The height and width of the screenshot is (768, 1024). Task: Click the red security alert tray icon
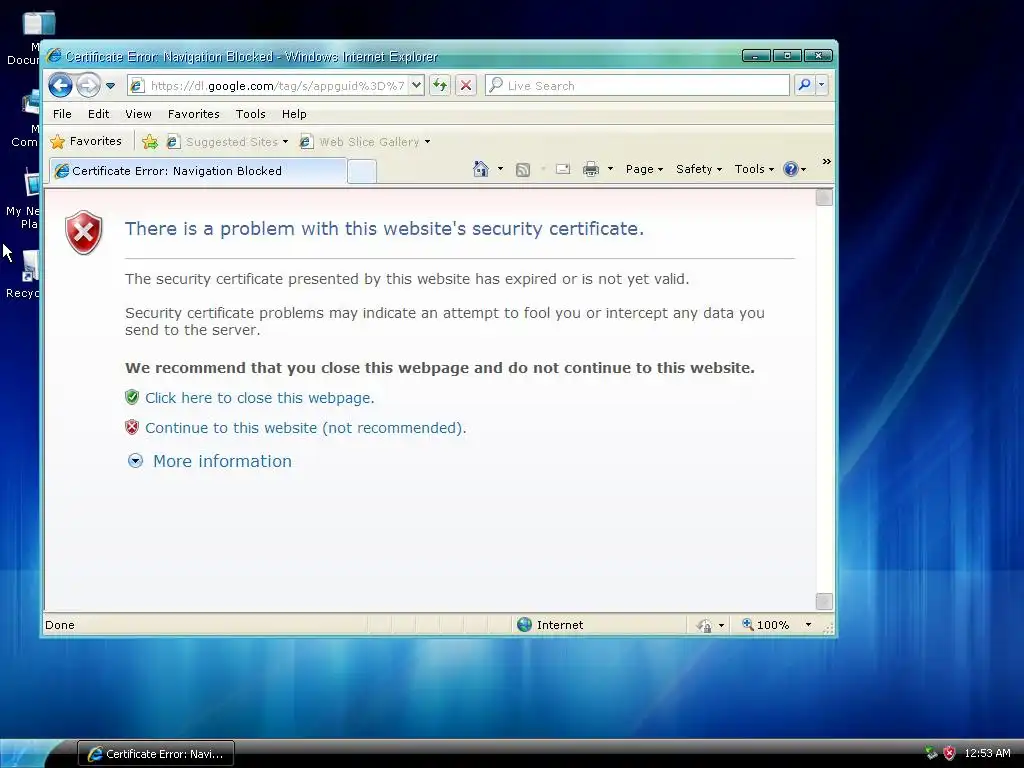coord(950,753)
